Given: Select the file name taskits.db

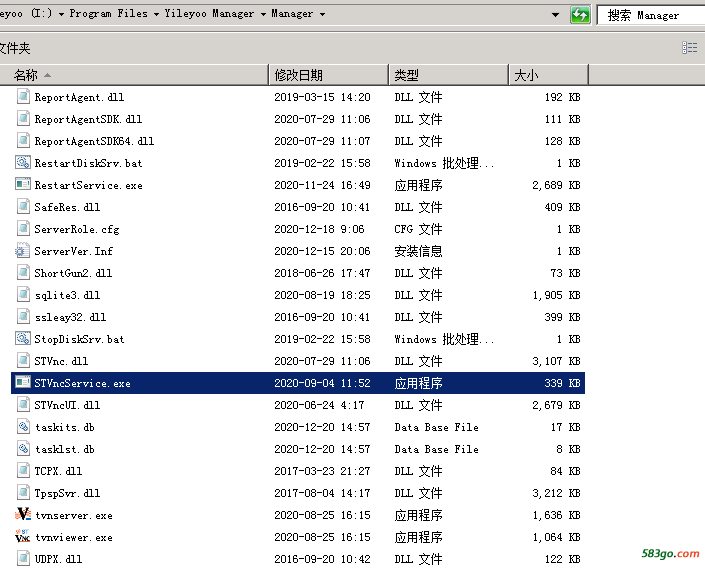Looking at the screenshot, I should tap(65, 427).
